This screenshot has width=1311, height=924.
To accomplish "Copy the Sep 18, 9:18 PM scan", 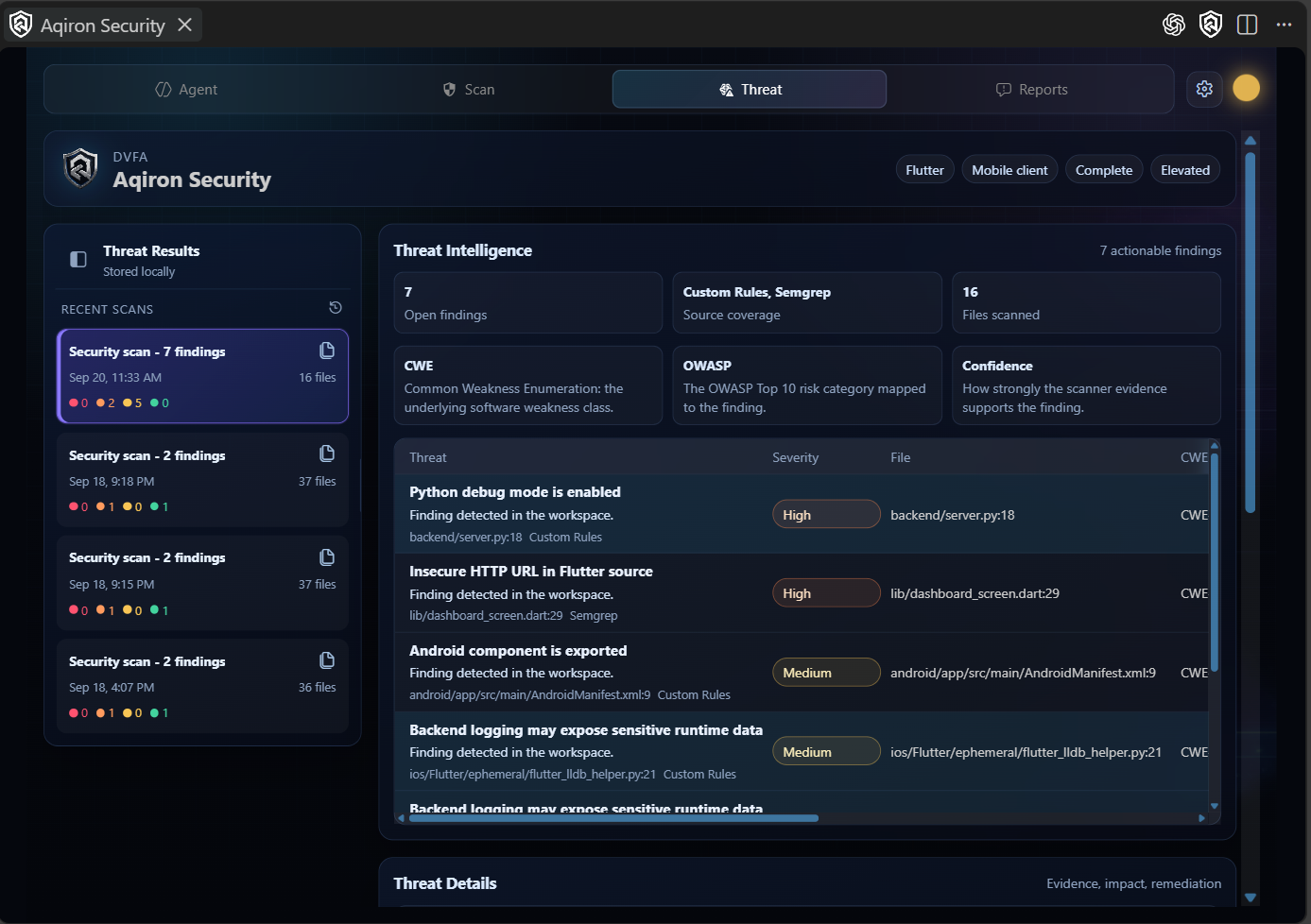I will coord(327,453).
